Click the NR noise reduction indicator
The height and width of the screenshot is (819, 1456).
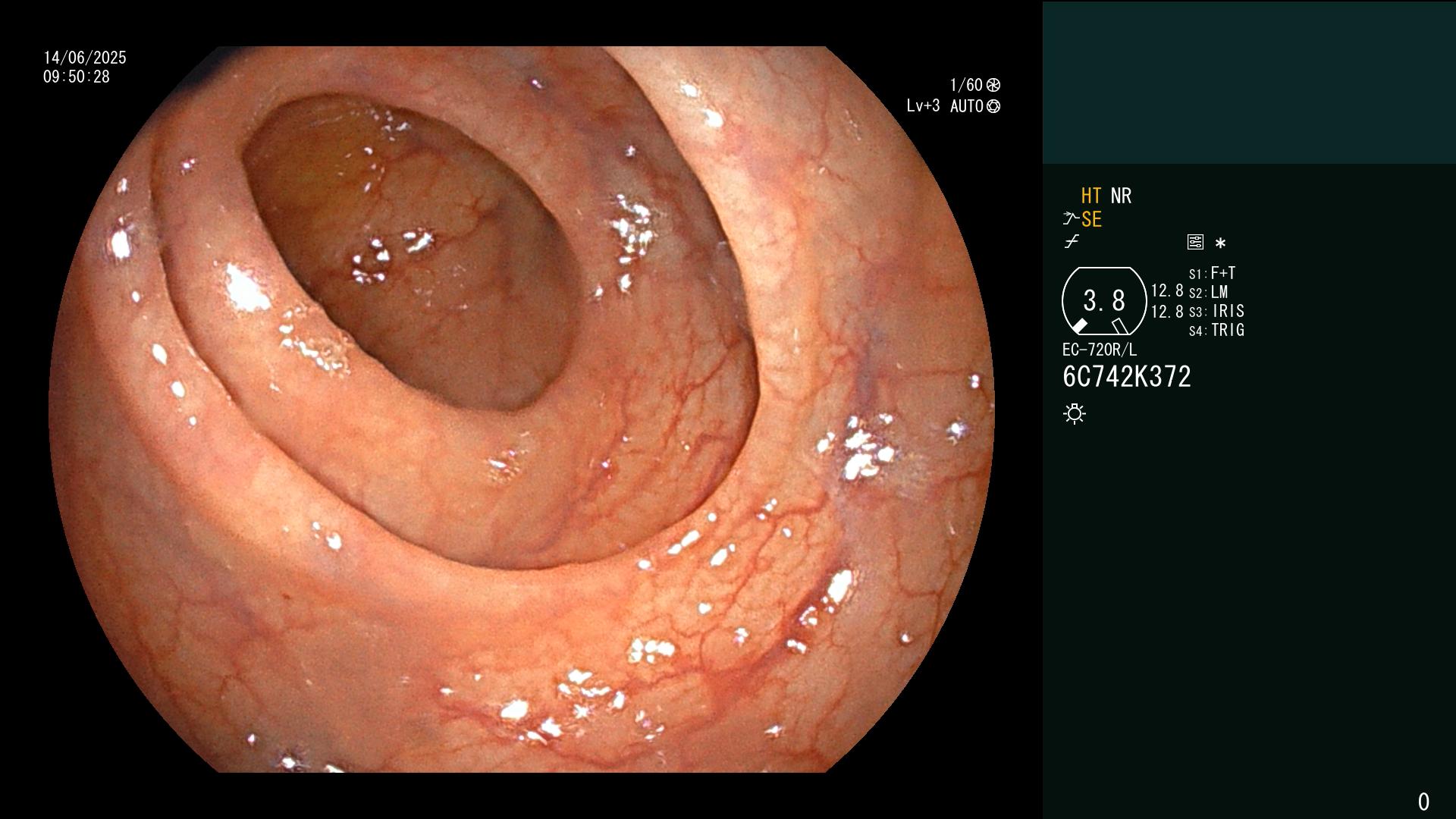click(x=1121, y=196)
